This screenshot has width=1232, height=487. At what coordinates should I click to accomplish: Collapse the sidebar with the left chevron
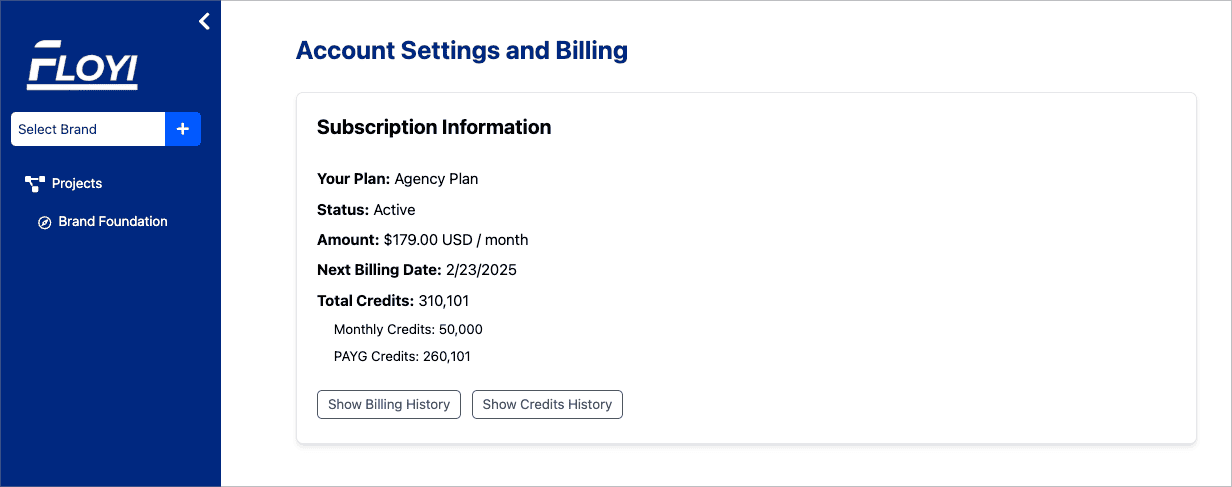coord(204,21)
